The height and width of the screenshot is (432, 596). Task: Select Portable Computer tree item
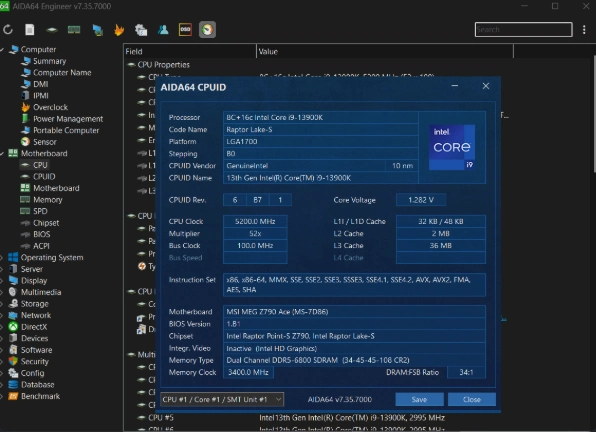point(66,130)
